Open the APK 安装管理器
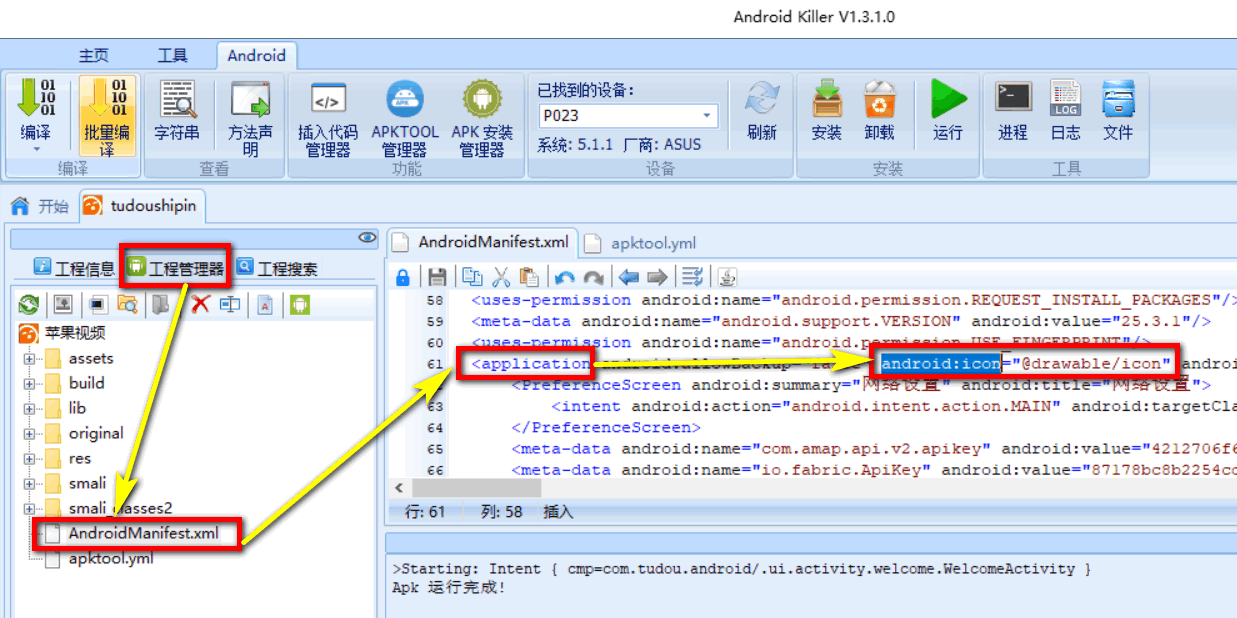This screenshot has width=1237, height=618. 482,118
